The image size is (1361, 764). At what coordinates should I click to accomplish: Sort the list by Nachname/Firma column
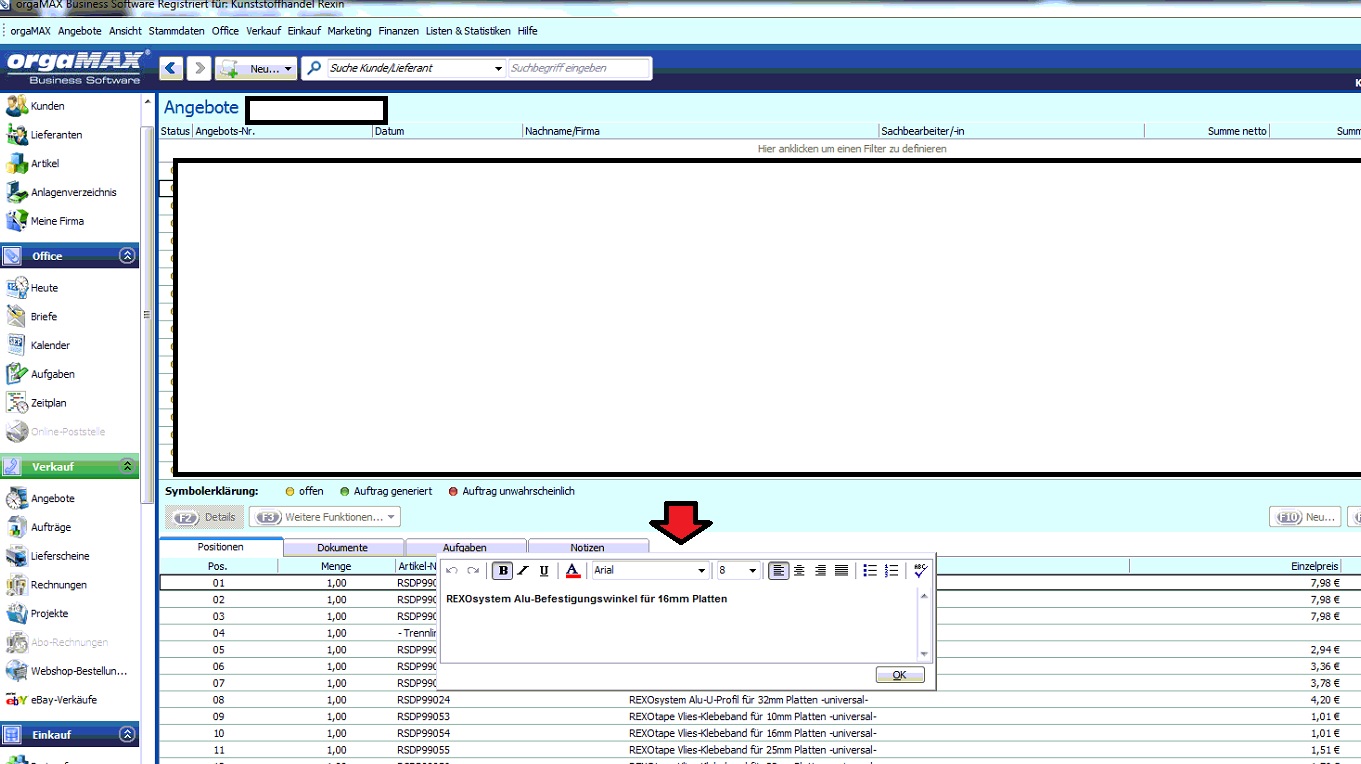[x=700, y=131]
